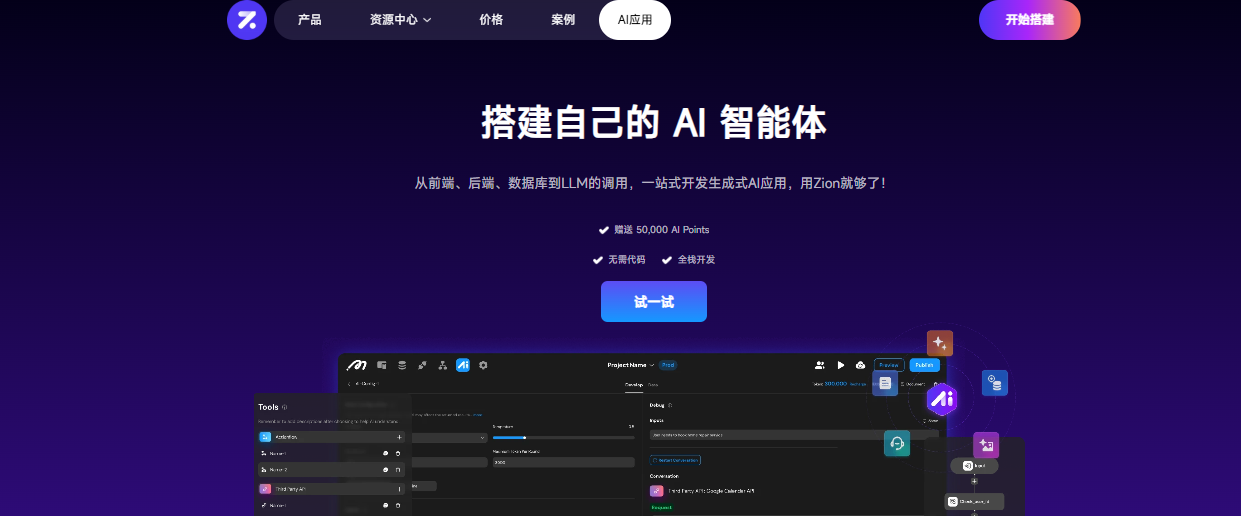Open the 案例 menu item
1241x516 pixels.
563,20
